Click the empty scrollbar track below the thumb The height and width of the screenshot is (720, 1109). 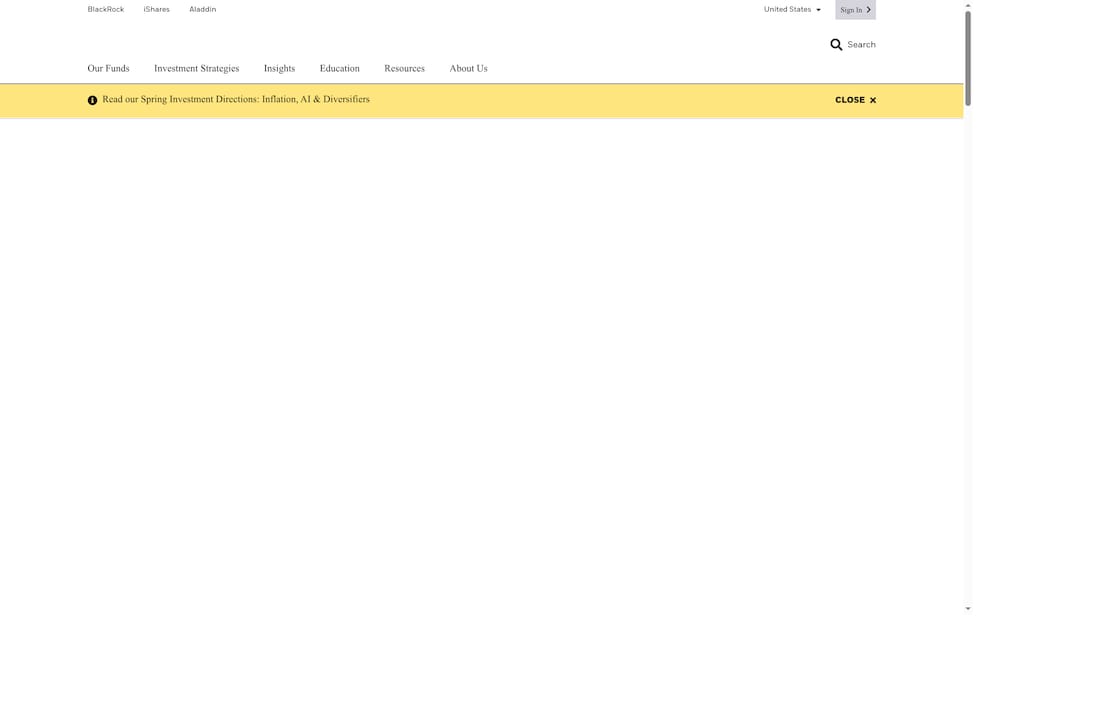(x=967, y=350)
